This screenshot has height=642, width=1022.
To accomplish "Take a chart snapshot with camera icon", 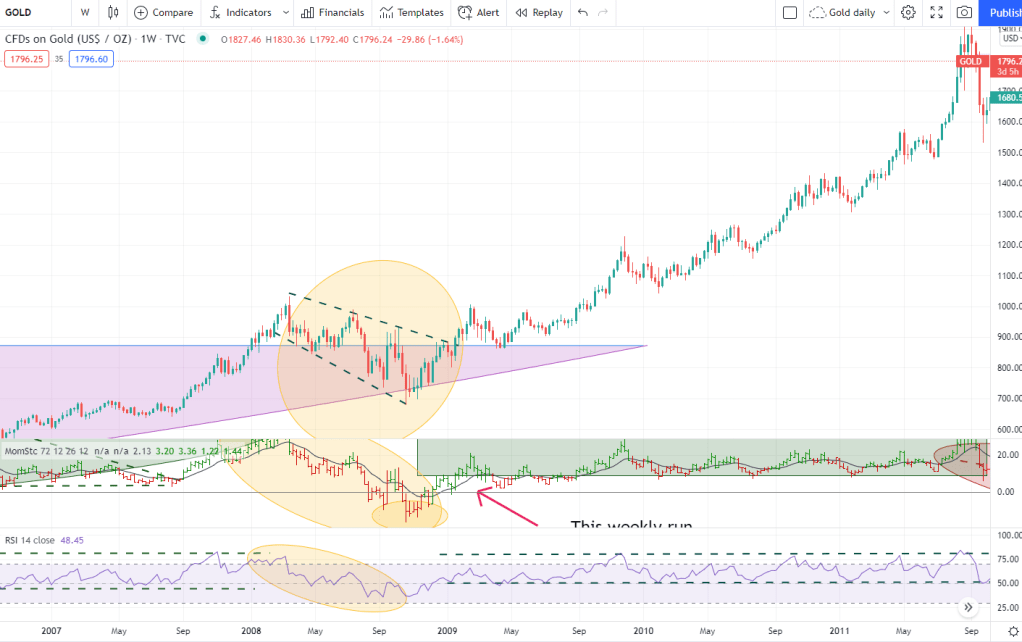I will point(964,13).
